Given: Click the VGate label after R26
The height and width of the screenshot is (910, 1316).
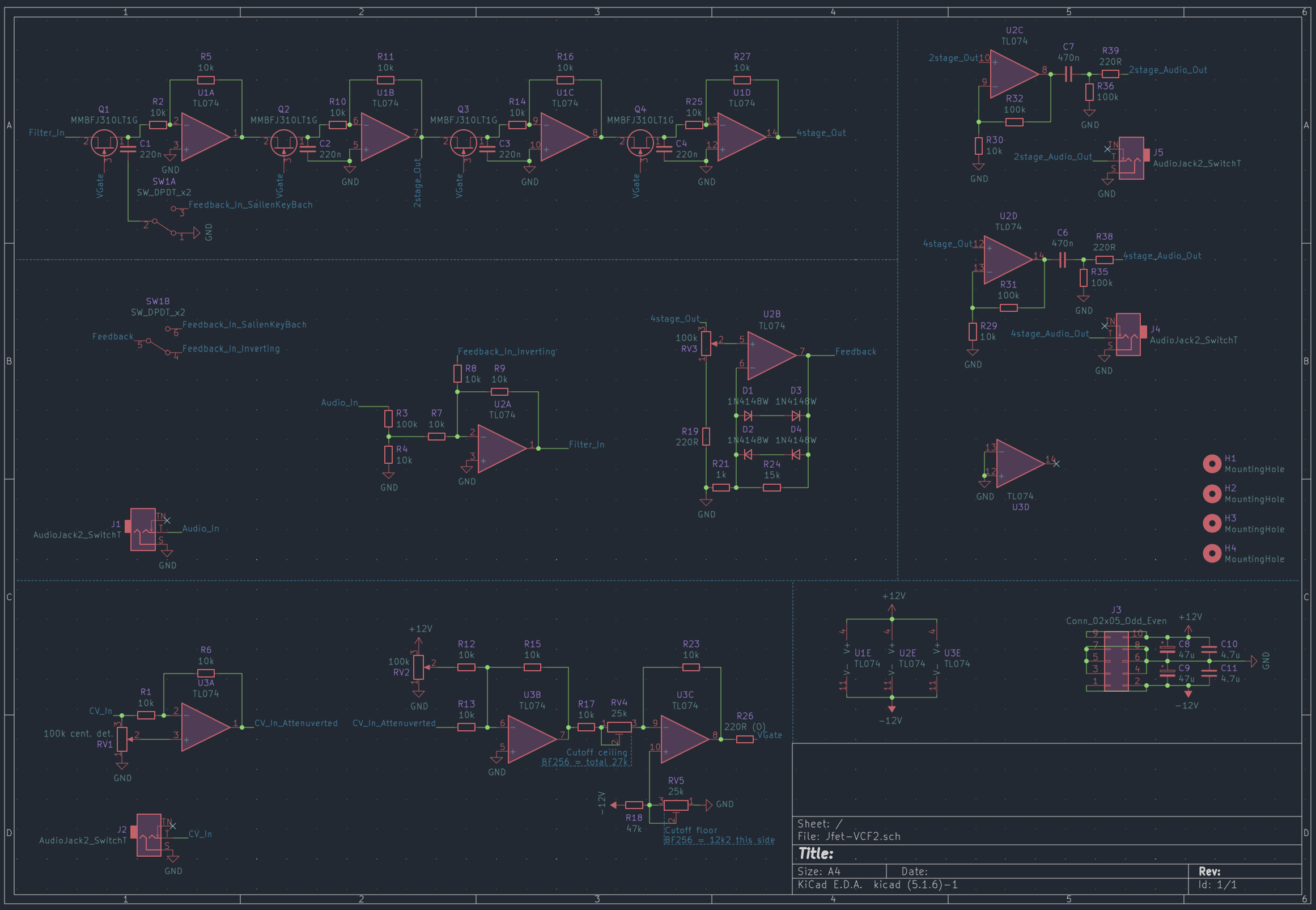Looking at the screenshot, I should pos(770,735).
